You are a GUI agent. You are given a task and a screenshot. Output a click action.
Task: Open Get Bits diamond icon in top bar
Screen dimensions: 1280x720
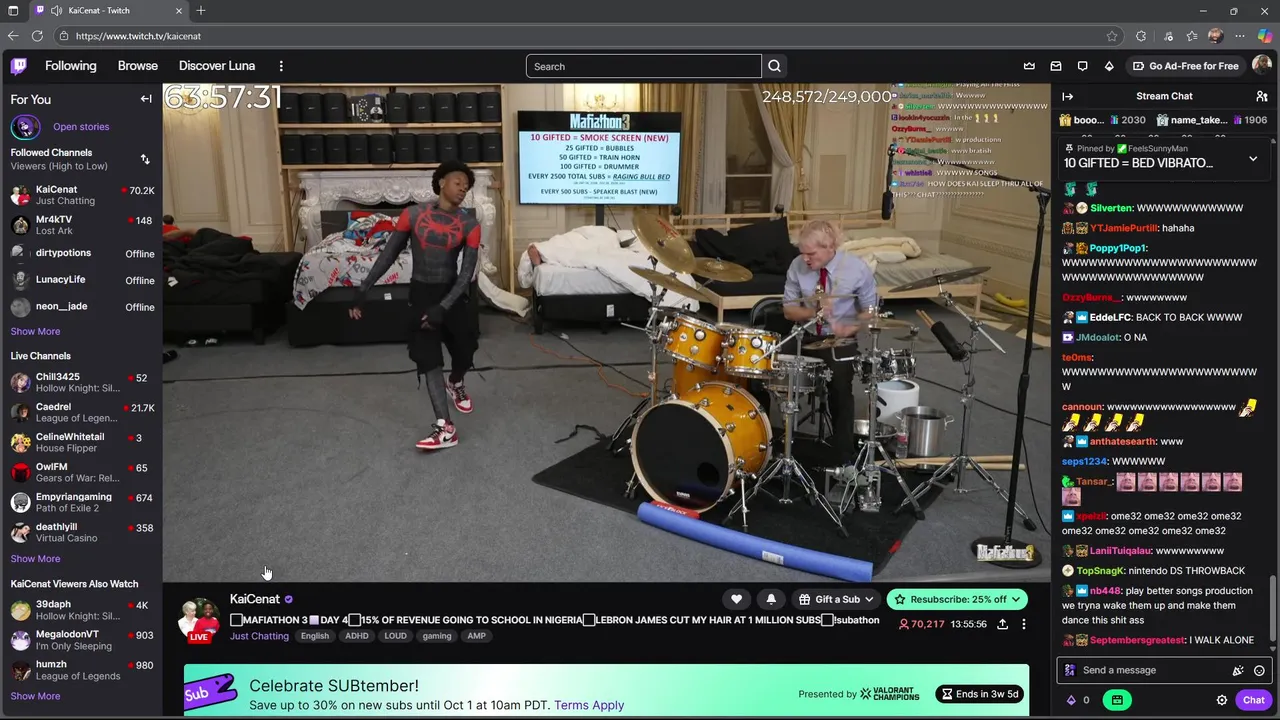1109,66
